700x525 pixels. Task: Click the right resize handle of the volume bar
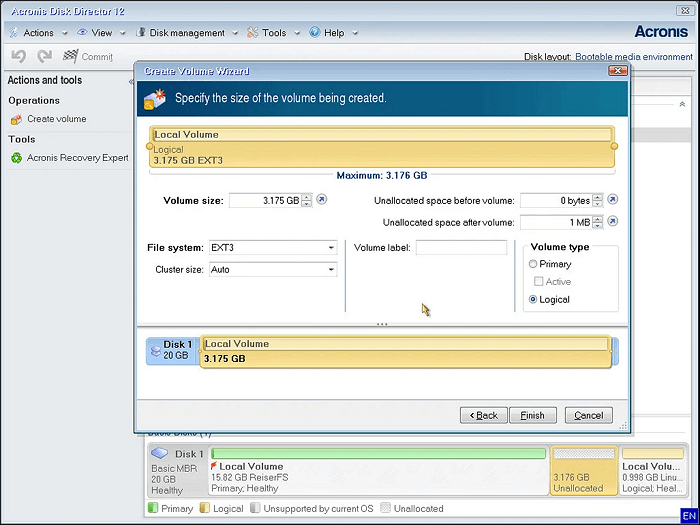pos(614,146)
